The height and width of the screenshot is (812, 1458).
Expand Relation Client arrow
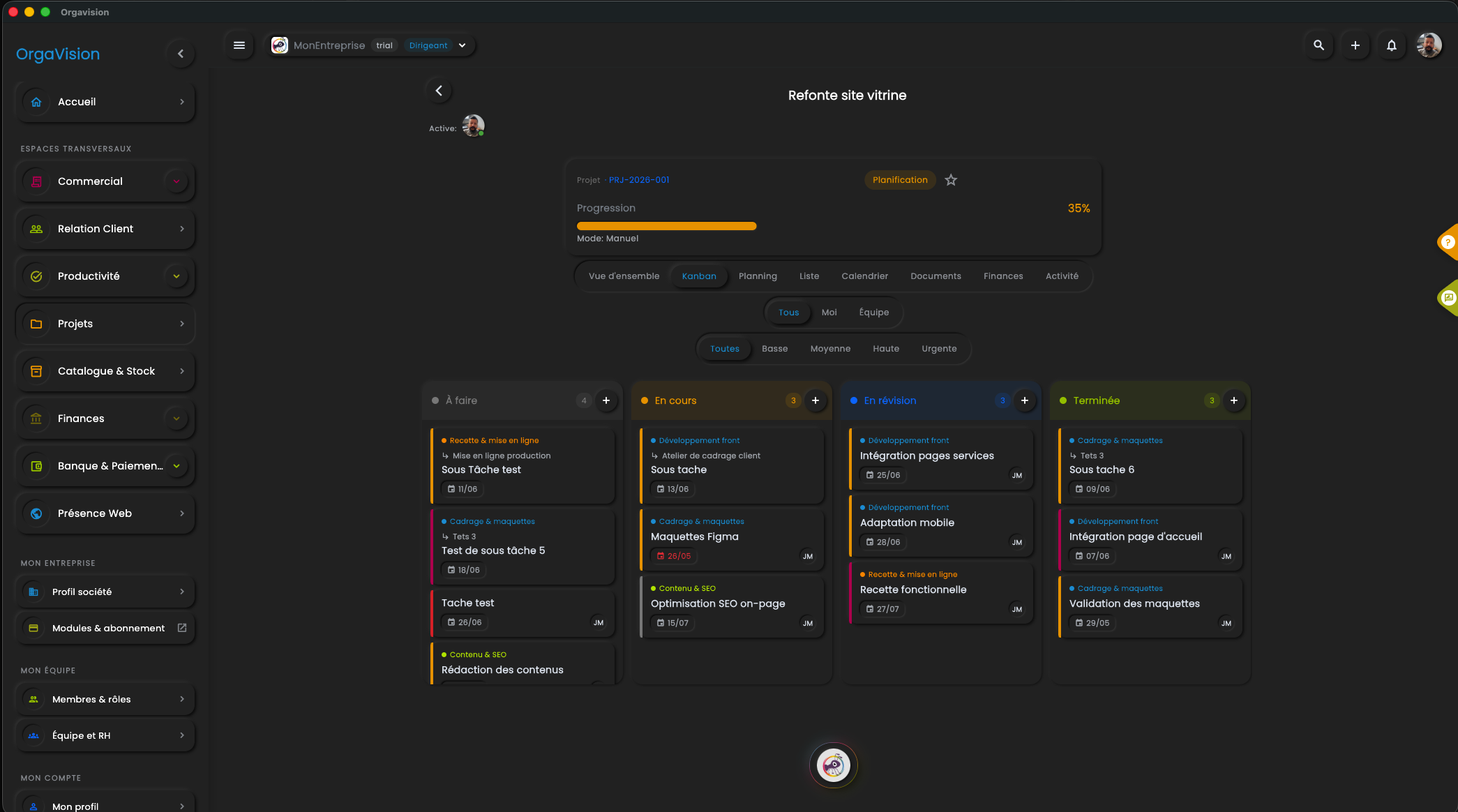182,229
